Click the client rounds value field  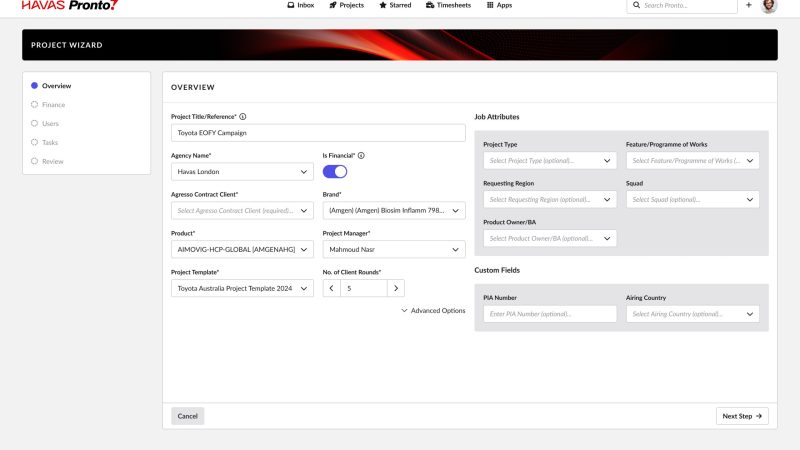point(364,288)
